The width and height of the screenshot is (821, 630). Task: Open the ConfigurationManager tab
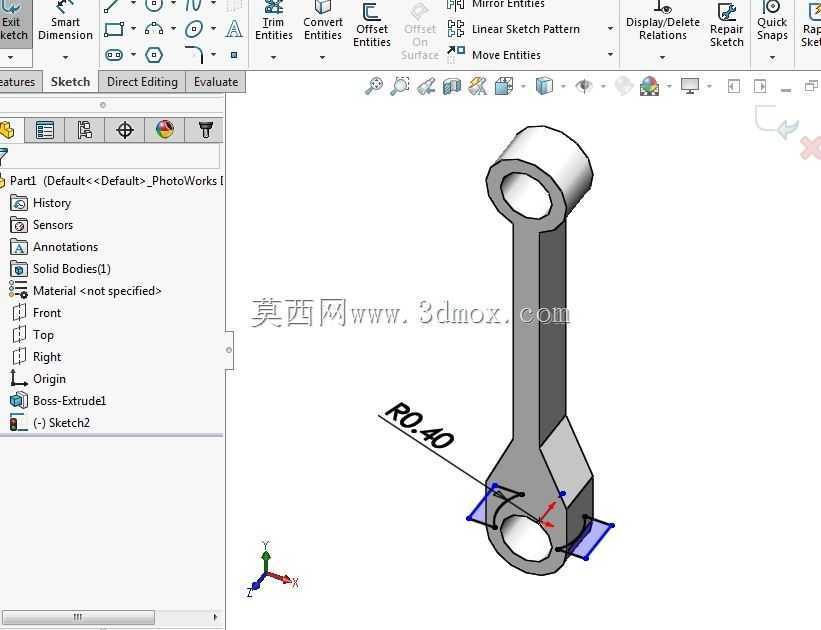click(84, 130)
